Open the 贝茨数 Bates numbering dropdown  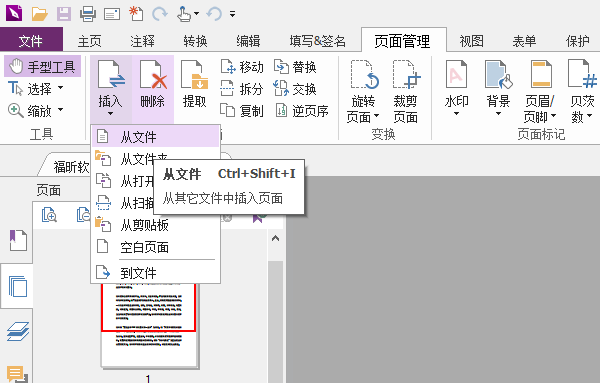(582, 91)
